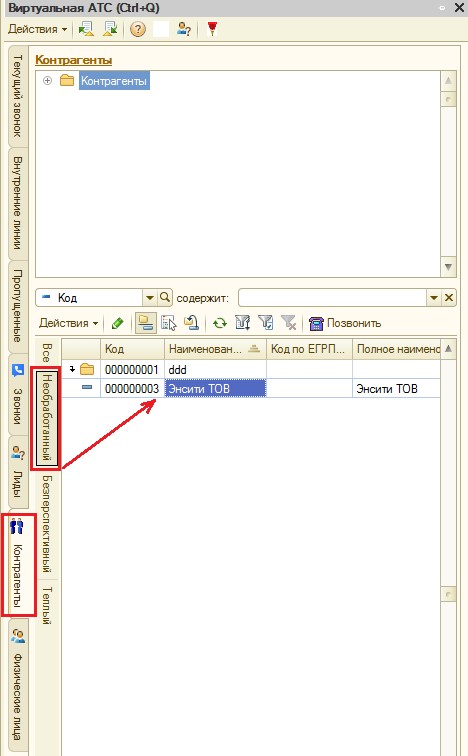Click the green refresh arrows icon
This screenshot has width=468, height=756.
point(220,323)
